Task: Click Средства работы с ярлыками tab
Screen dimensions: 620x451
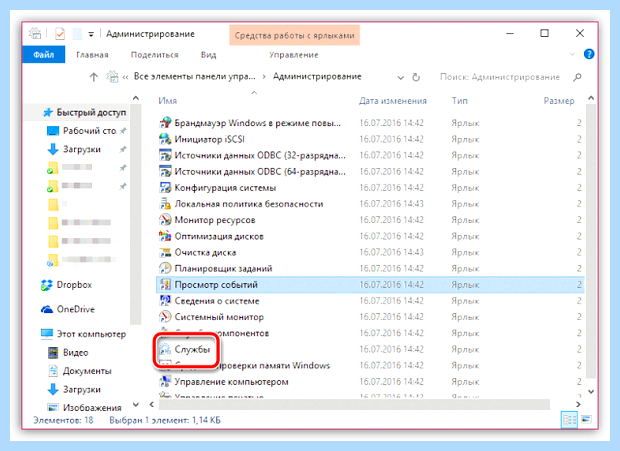Action: (x=294, y=35)
